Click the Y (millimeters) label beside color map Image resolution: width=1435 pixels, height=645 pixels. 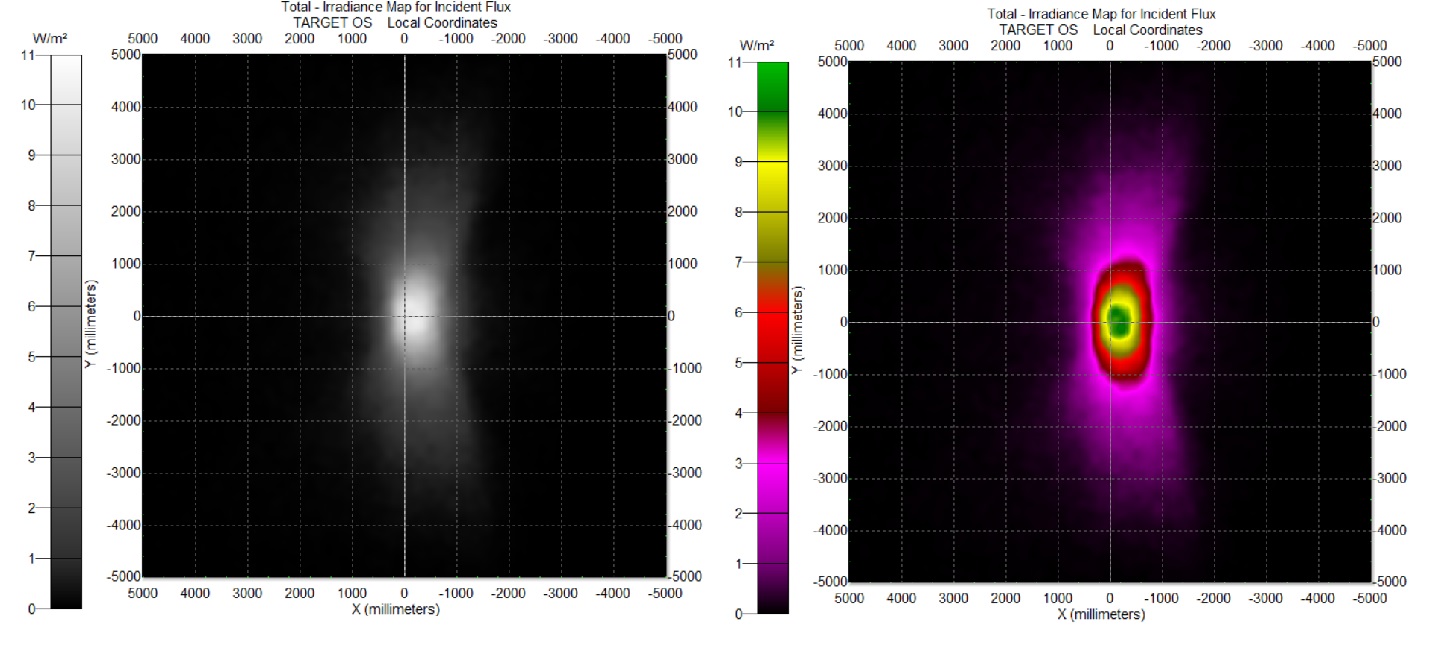(799, 330)
